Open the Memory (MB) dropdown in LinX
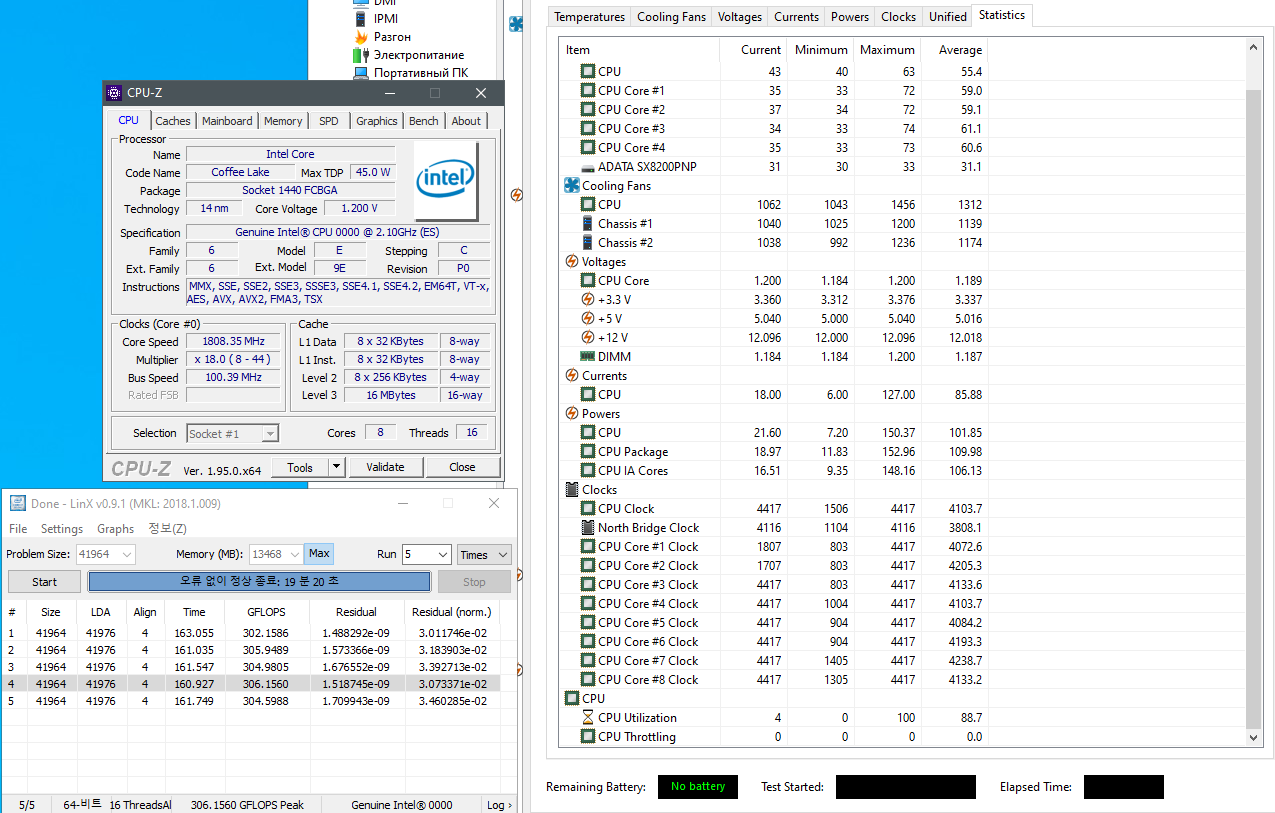1275x813 pixels. (294, 554)
